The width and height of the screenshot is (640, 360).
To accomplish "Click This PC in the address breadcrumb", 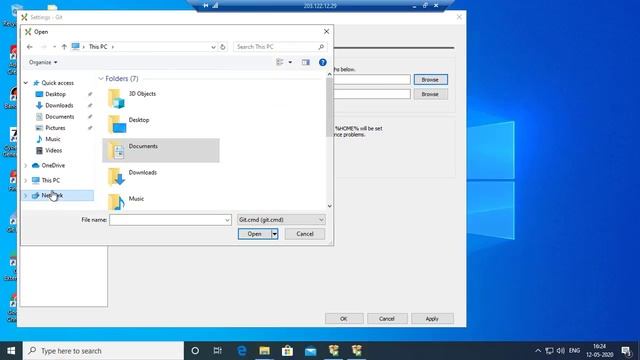I will 98,47.
